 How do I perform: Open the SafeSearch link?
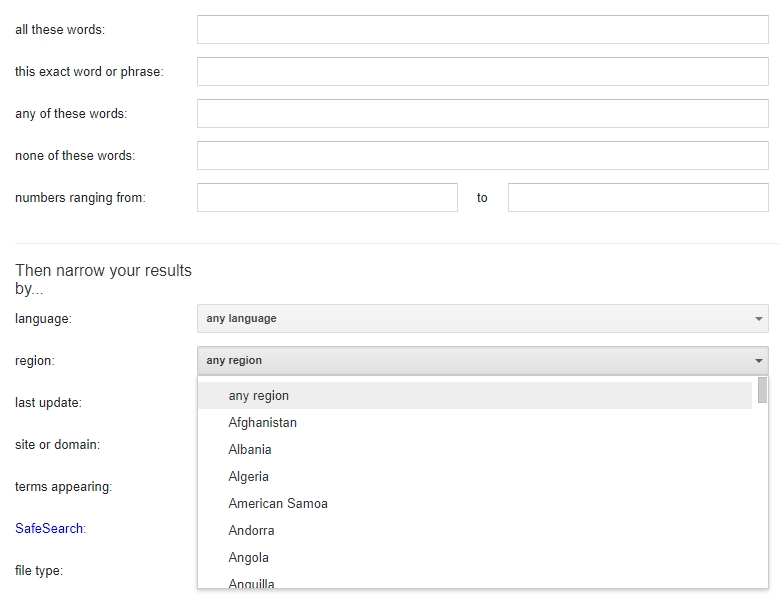coord(49,529)
